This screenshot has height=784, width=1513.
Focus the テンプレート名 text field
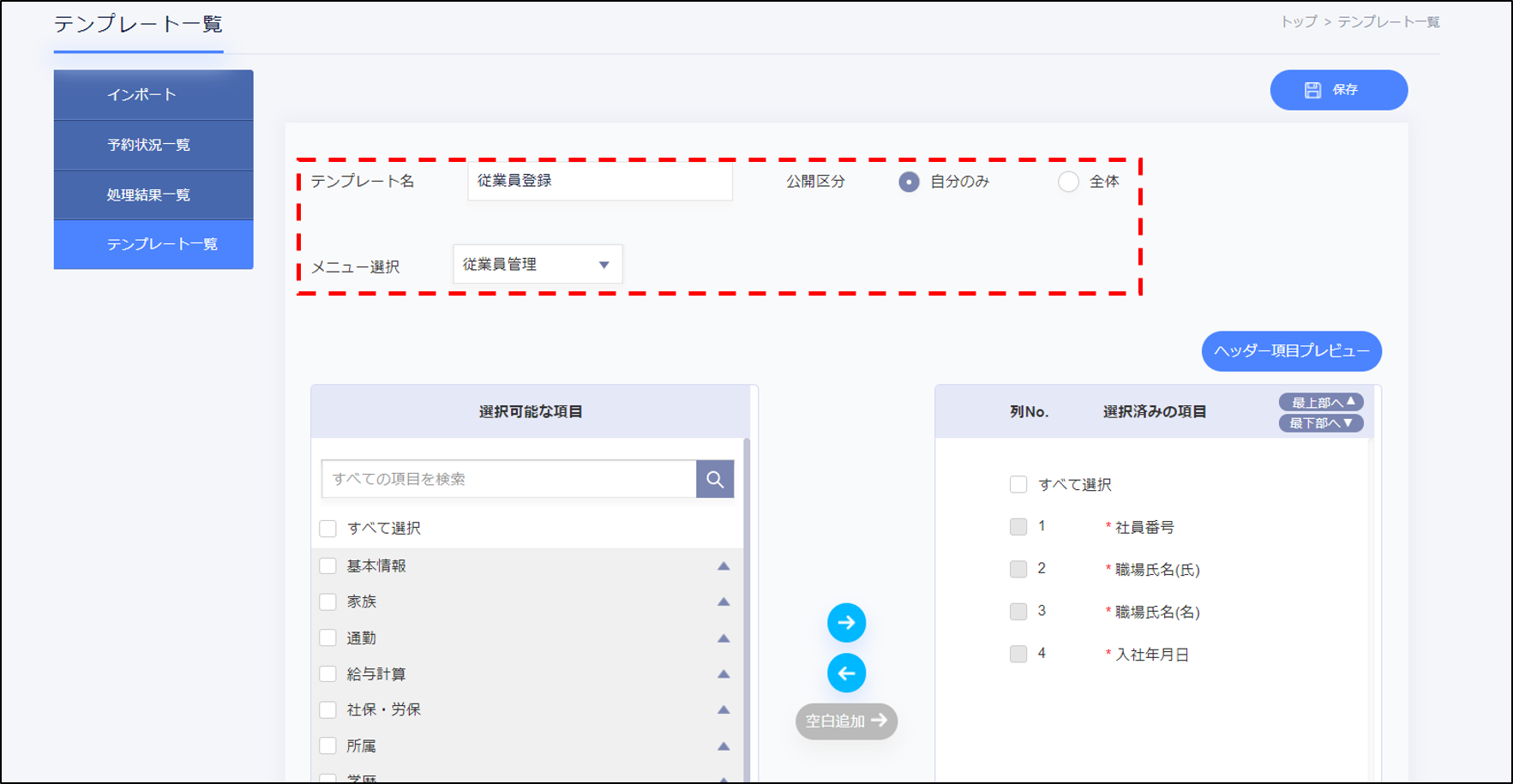tap(600, 182)
